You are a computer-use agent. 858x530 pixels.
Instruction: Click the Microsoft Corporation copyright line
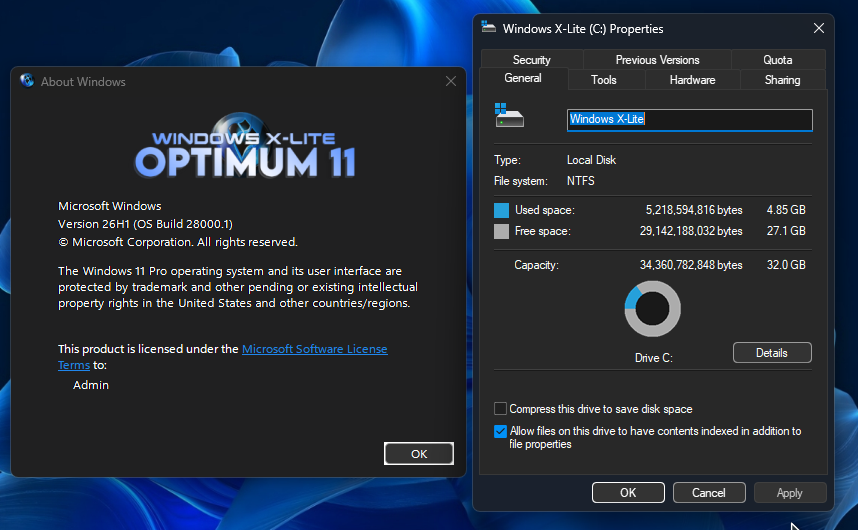(x=178, y=242)
